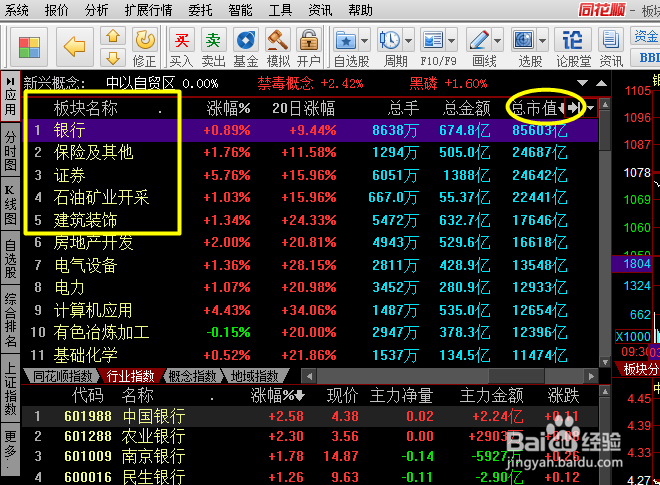The image size is (660, 485).
Task: Sort by the 总金额 column header
Action: pos(467,109)
